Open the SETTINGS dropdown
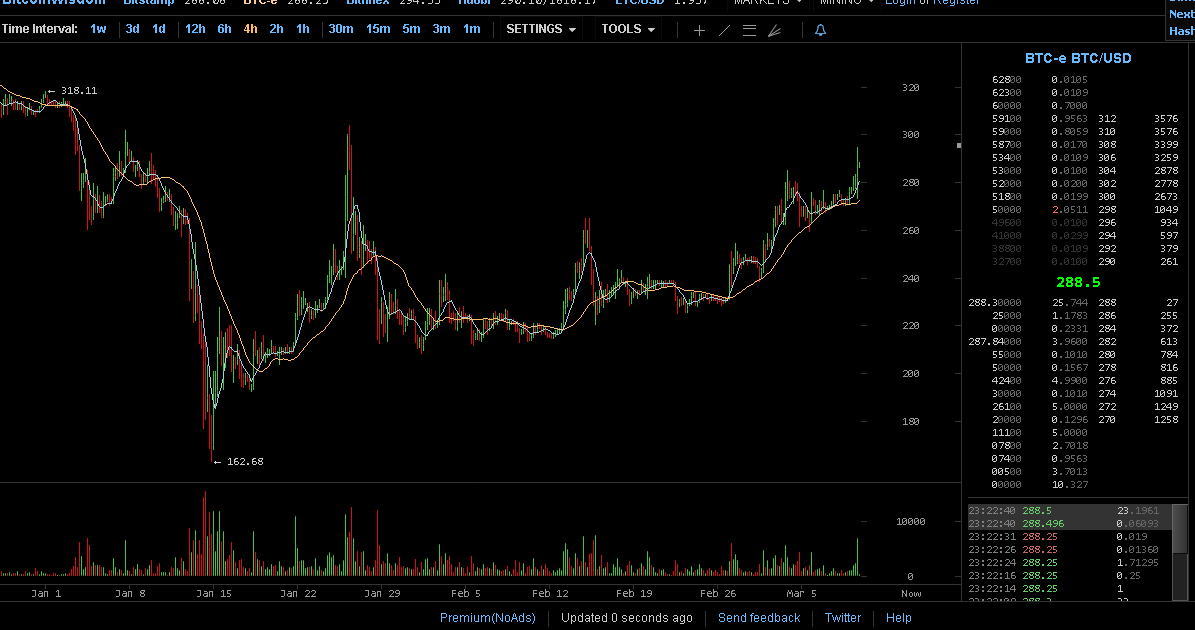This screenshot has height=630, width=1195. (x=541, y=29)
